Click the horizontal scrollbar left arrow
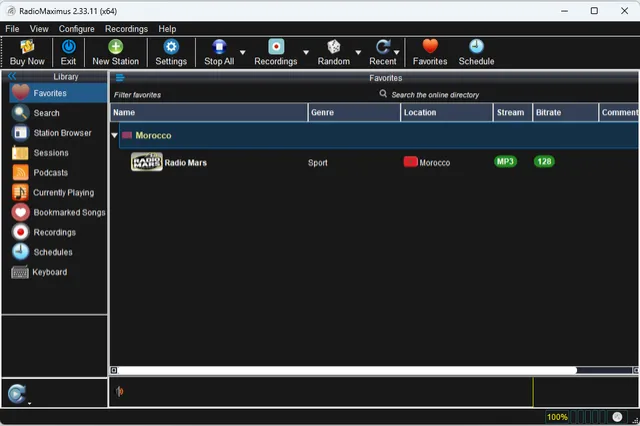This screenshot has width=640, height=426. coord(114,371)
